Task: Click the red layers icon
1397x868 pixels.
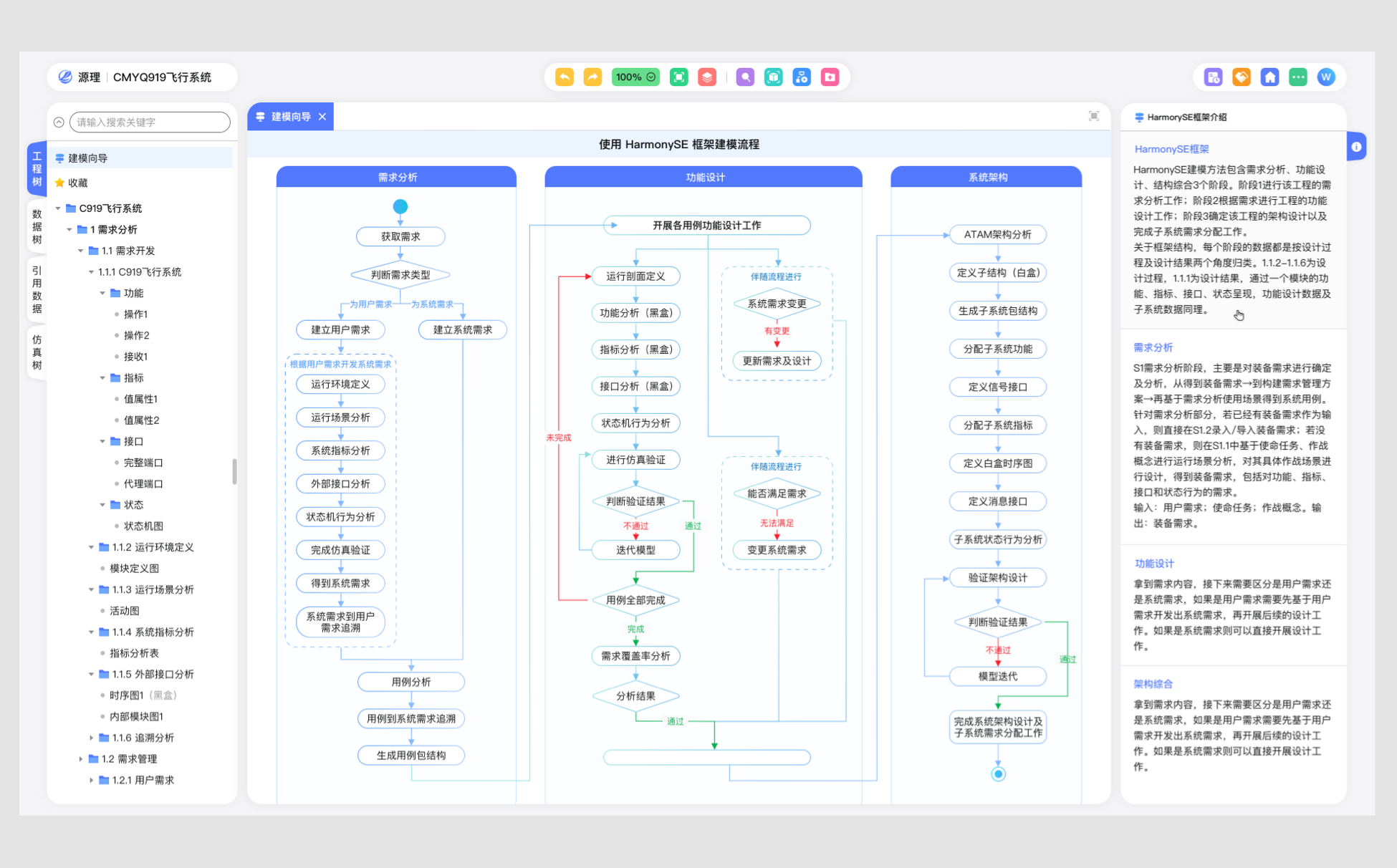Action: [x=707, y=77]
